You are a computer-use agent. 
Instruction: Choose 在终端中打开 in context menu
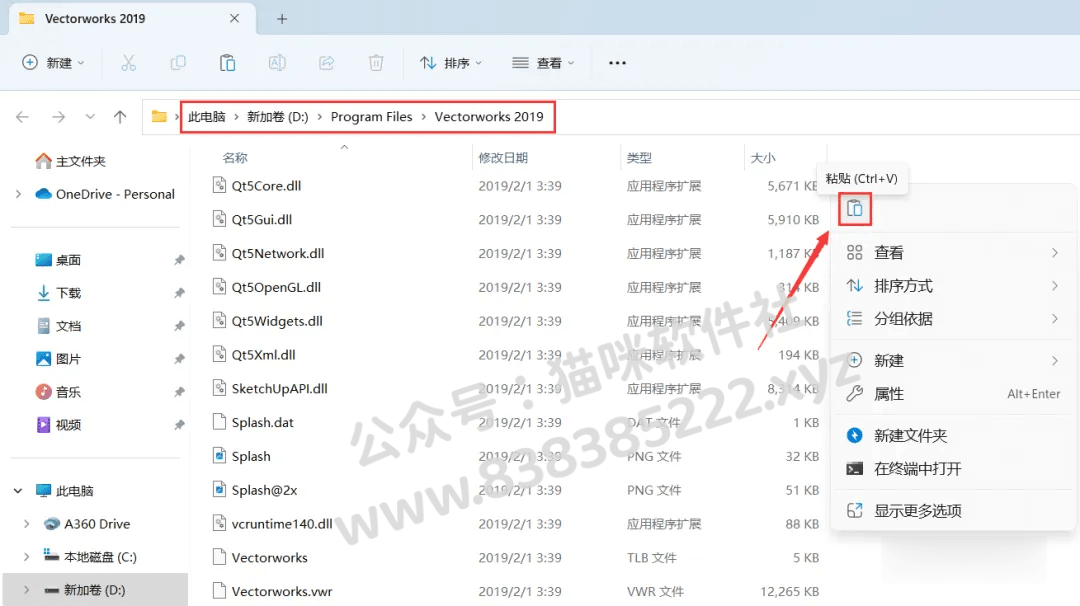tap(953, 469)
